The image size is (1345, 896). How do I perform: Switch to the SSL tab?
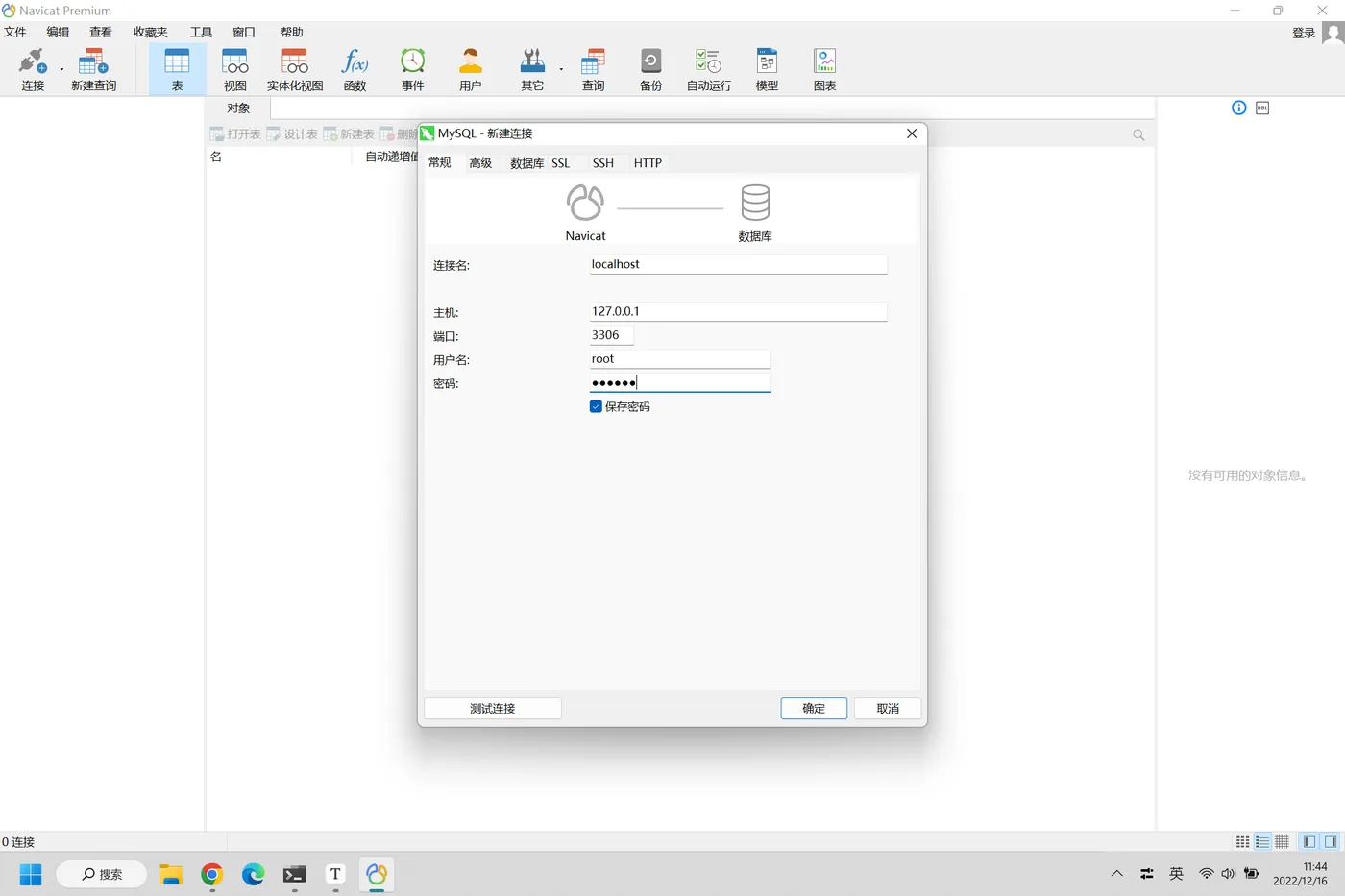click(x=561, y=163)
